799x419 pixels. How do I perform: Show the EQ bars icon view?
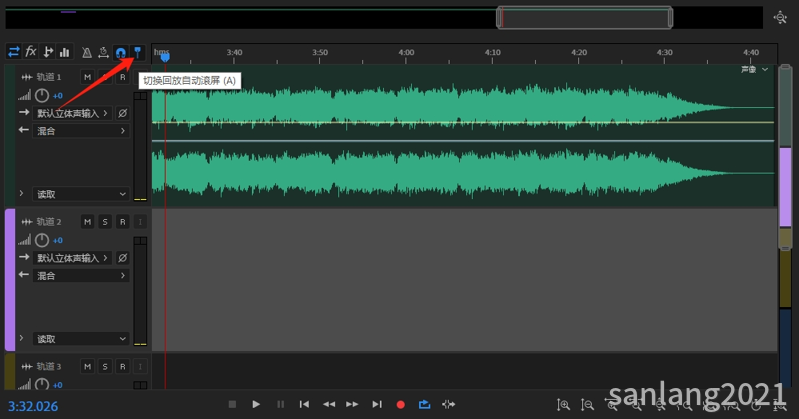[x=65, y=52]
